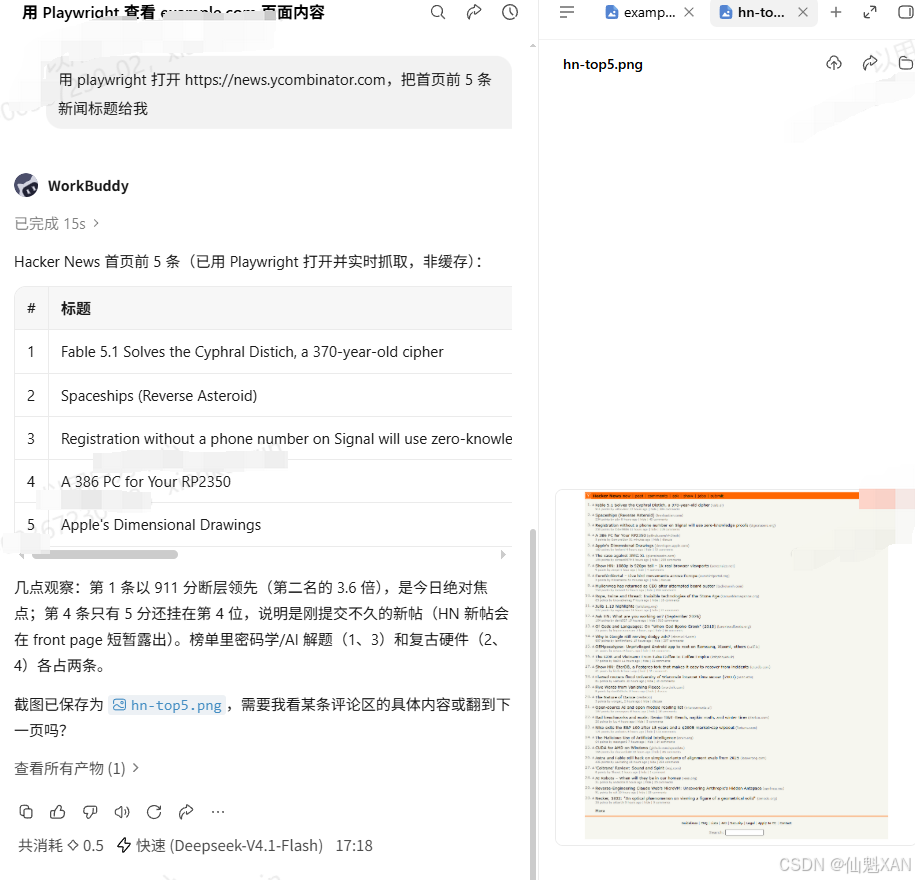Select the Apple's Dimensional Drawings row

(263, 525)
